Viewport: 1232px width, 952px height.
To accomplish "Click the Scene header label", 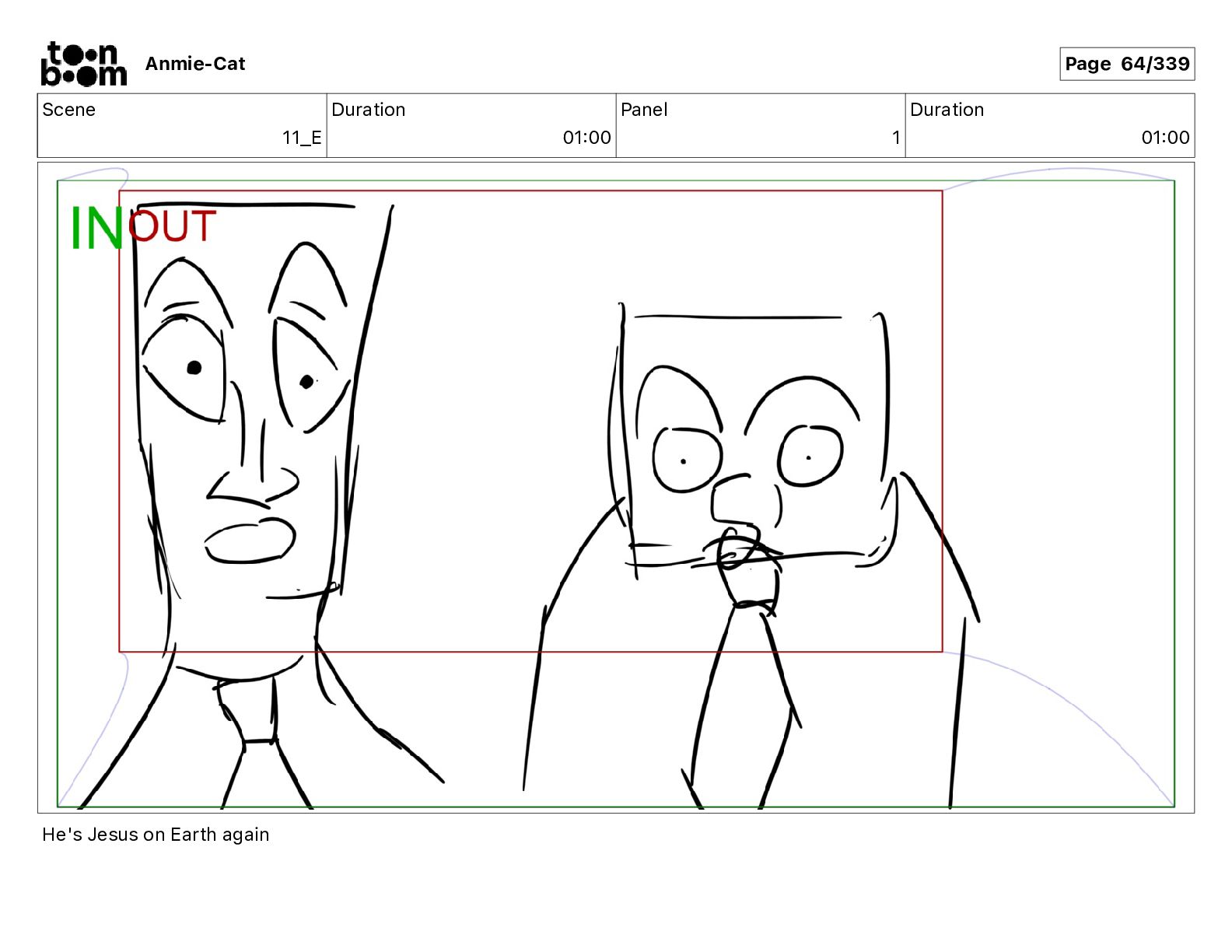I will click(x=69, y=110).
